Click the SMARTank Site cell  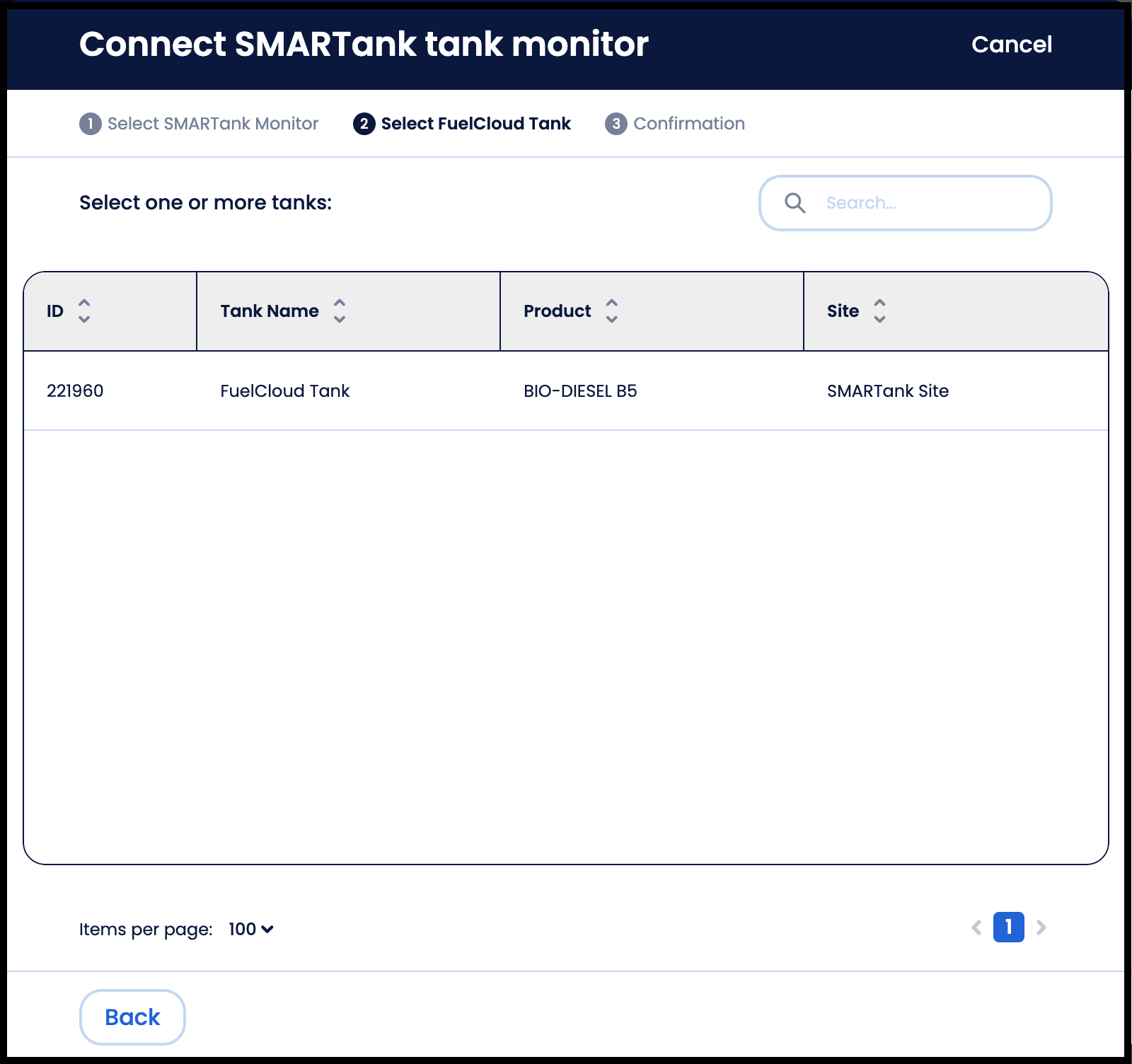tap(888, 391)
